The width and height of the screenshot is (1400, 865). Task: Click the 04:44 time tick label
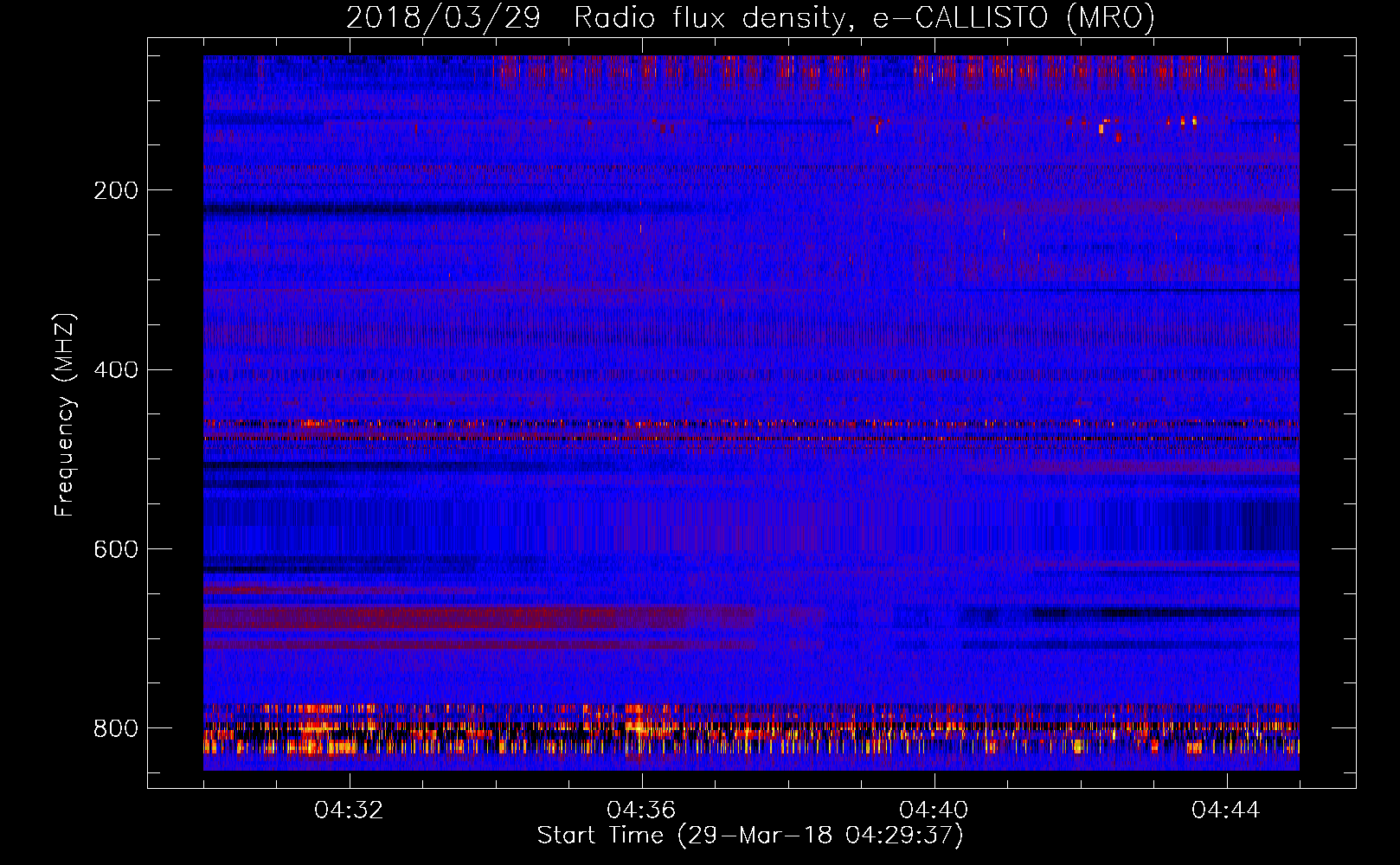pyautogui.click(x=1226, y=811)
